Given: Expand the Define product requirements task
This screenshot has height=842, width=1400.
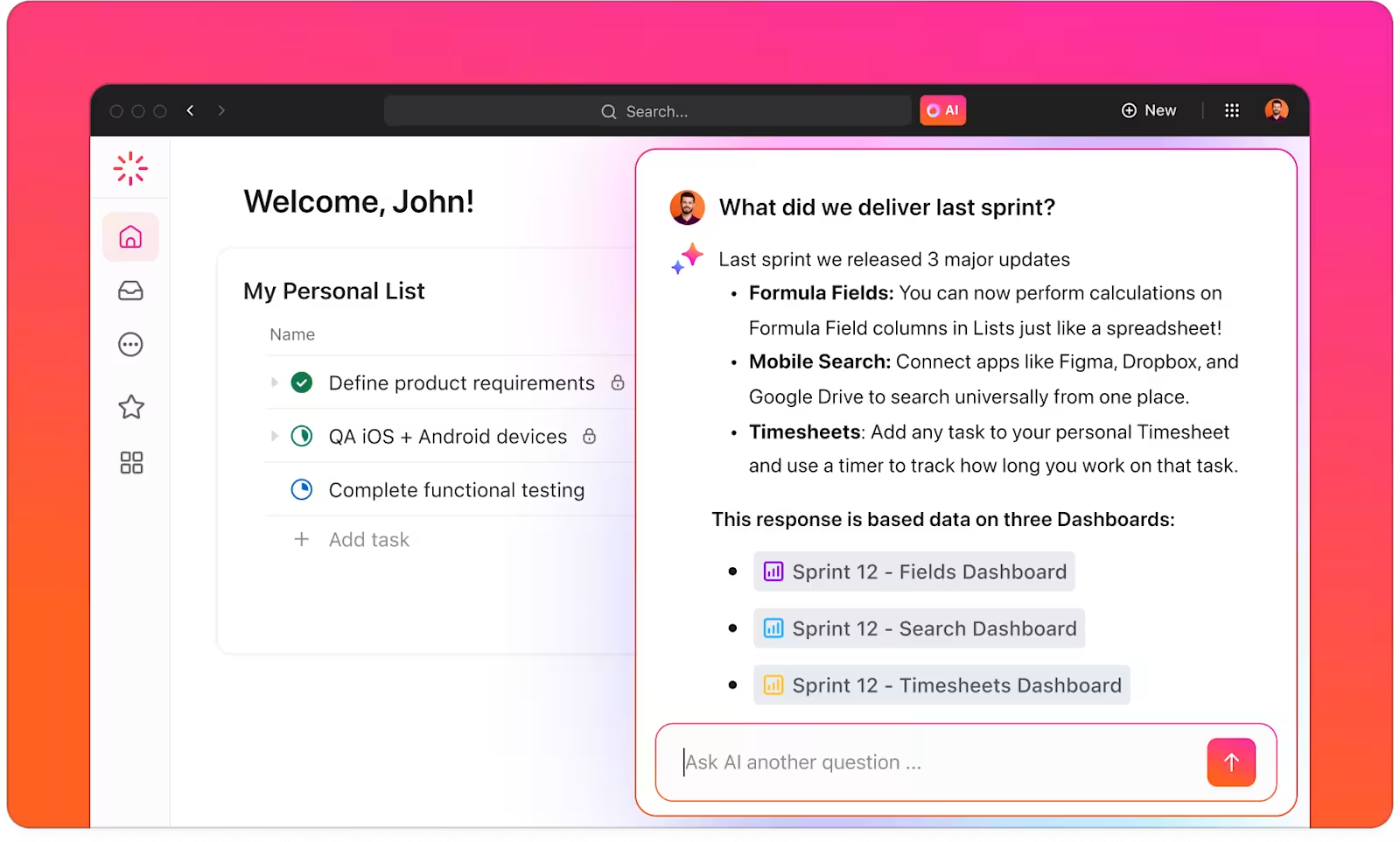Looking at the screenshot, I should pos(275,382).
